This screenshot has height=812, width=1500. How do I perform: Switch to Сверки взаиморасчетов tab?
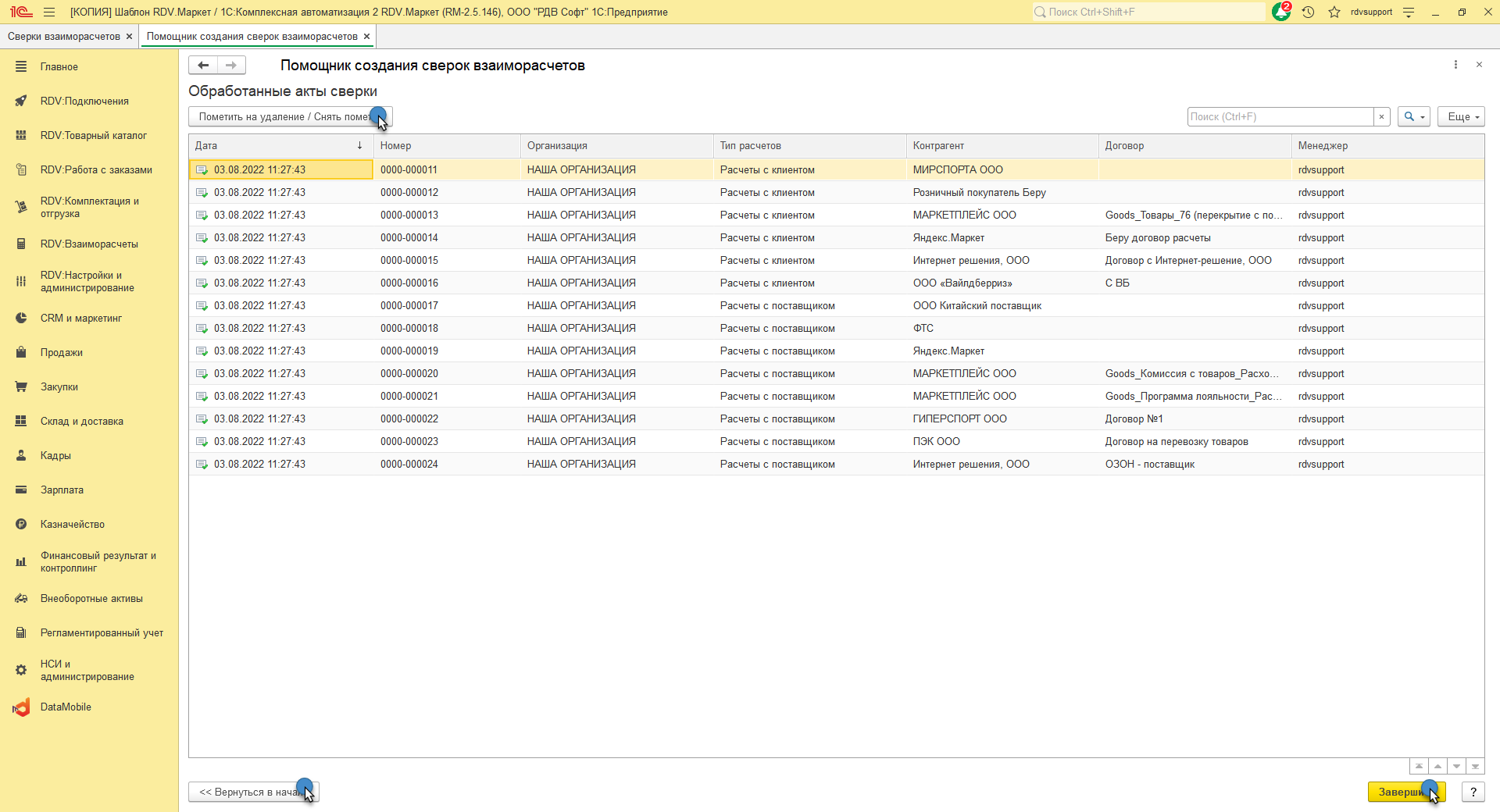64,37
